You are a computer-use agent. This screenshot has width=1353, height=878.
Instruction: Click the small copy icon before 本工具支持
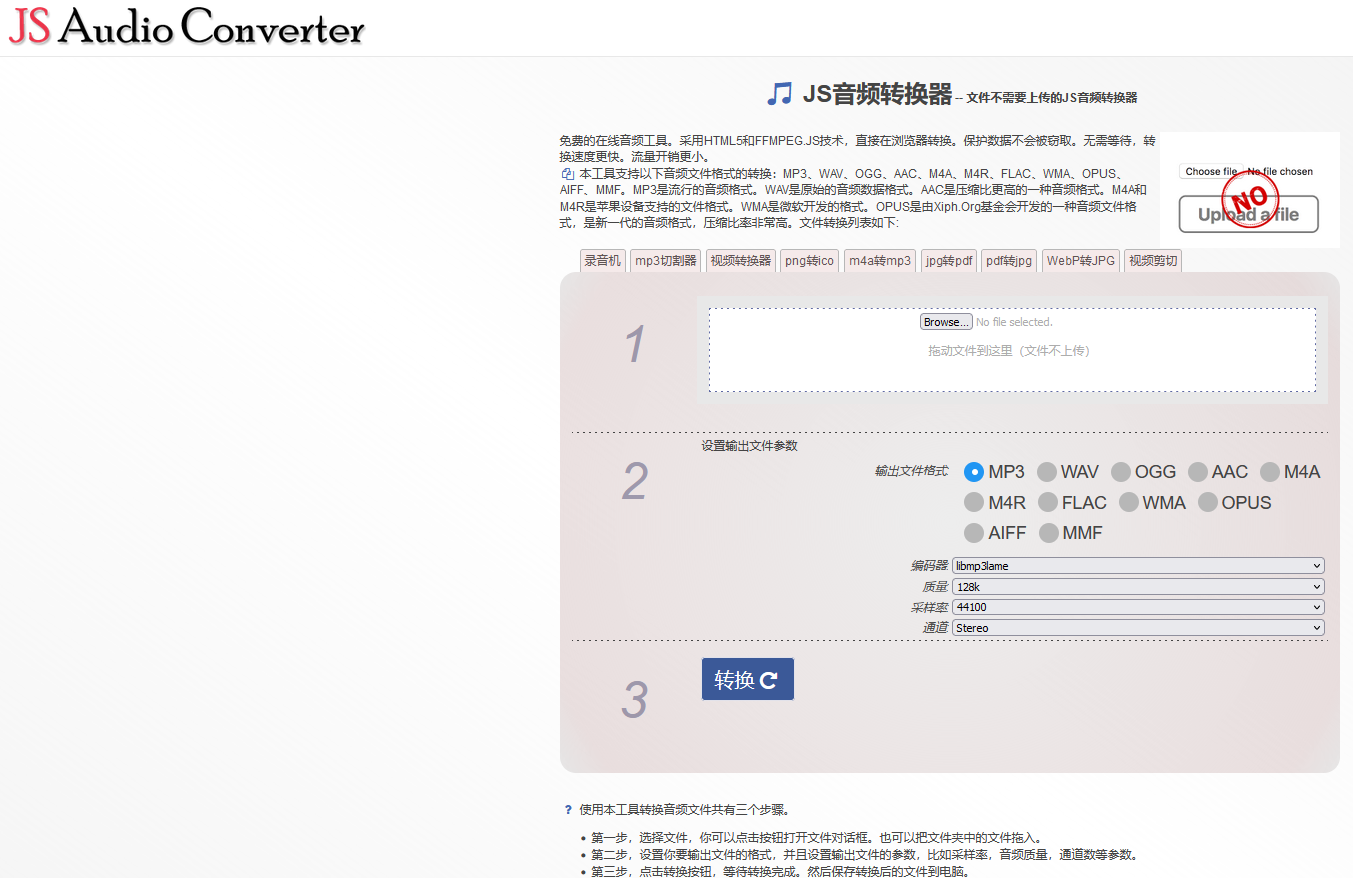tap(567, 174)
